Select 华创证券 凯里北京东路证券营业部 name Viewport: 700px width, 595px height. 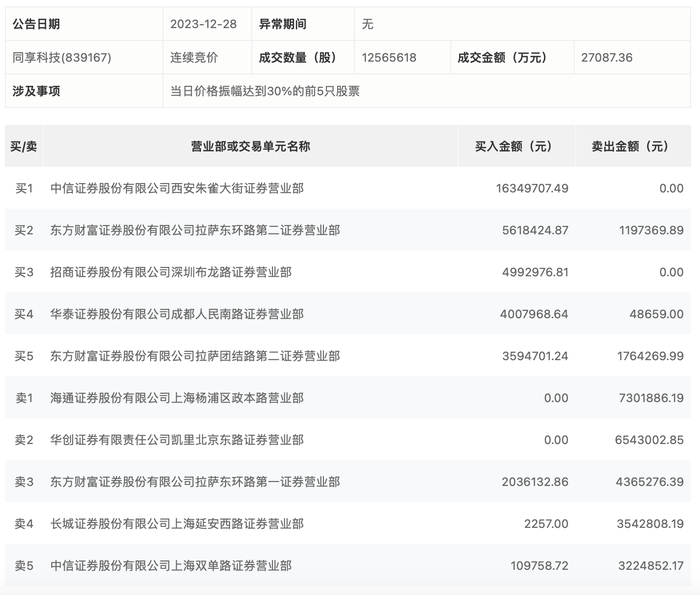click(177, 440)
